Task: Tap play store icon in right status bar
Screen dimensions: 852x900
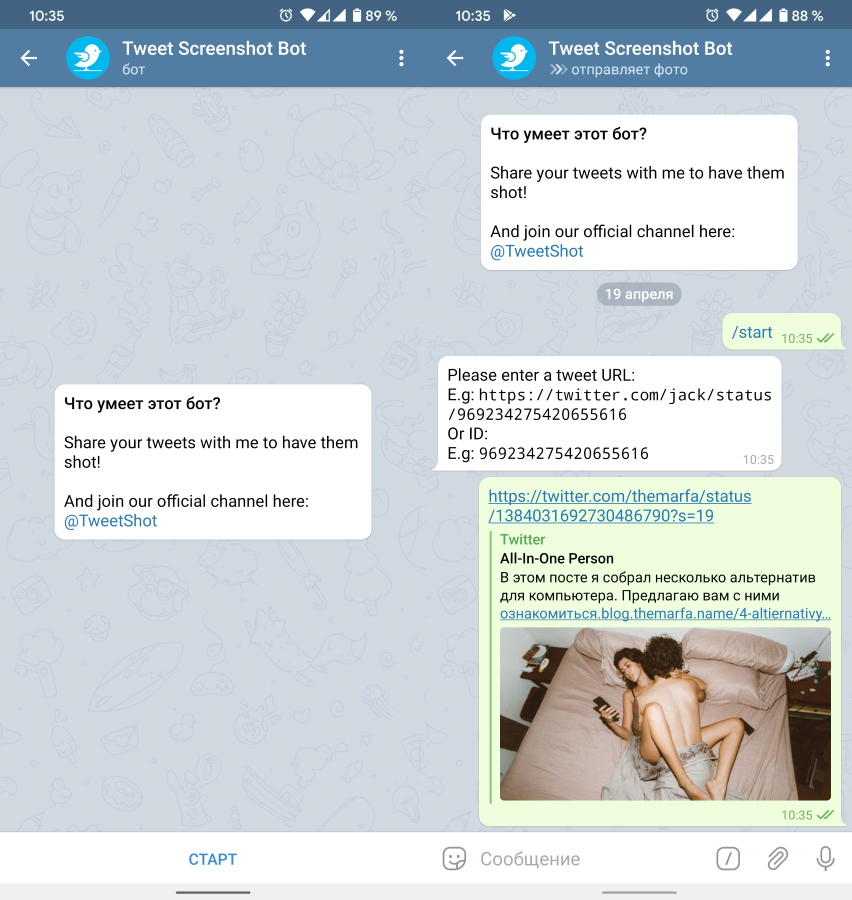Action: (509, 15)
